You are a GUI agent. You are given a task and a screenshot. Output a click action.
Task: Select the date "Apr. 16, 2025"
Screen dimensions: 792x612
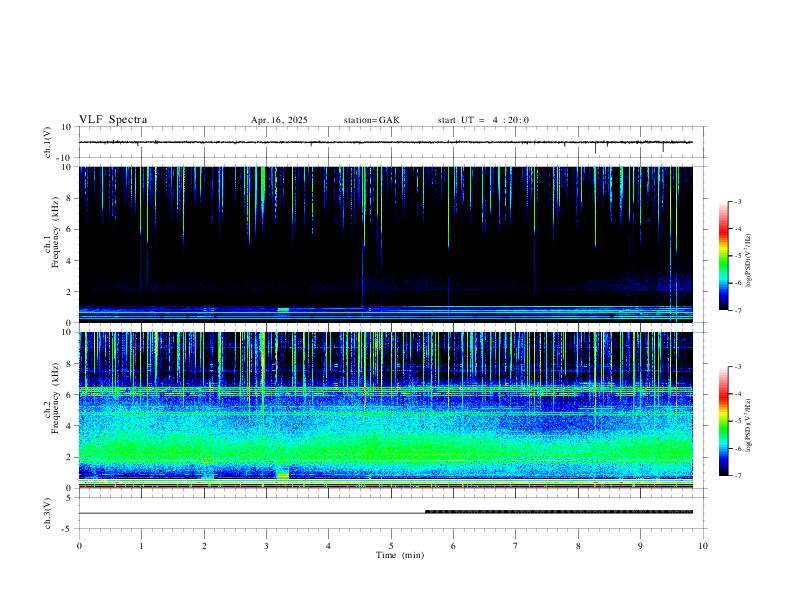pyautogui.click(x=279, y=120)
